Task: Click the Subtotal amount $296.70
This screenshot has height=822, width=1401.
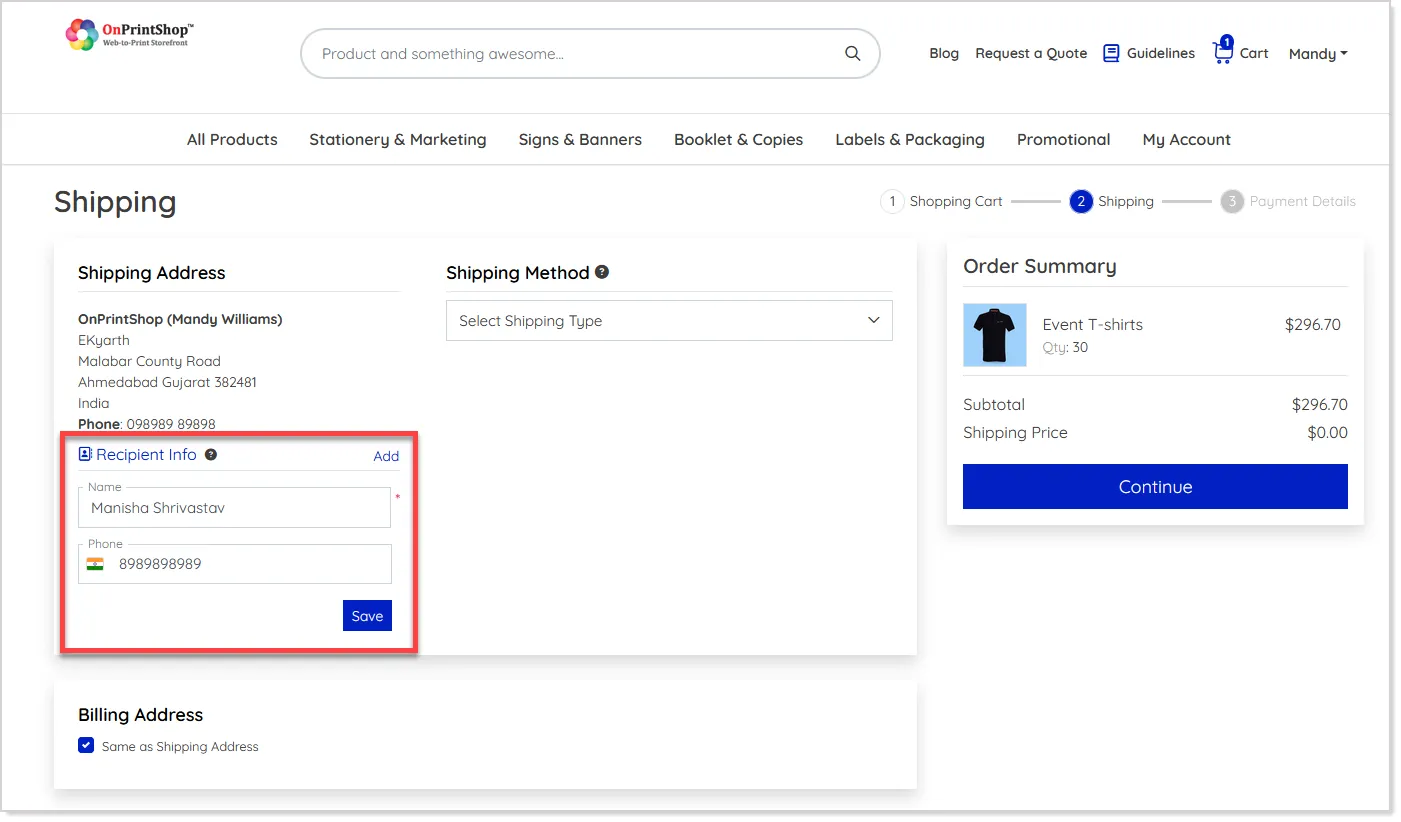Action: (1320, 405)
